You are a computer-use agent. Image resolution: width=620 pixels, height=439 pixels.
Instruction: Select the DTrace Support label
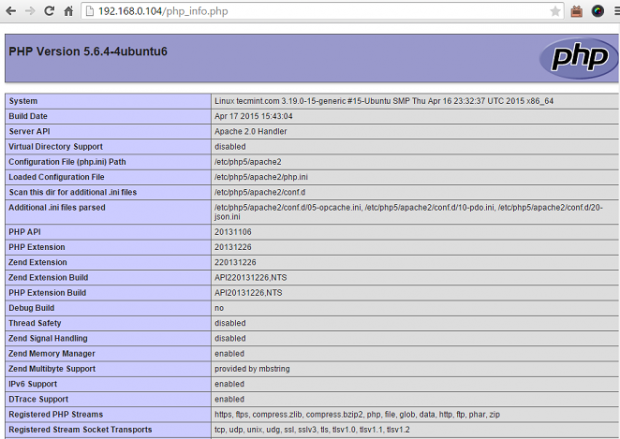38,399
